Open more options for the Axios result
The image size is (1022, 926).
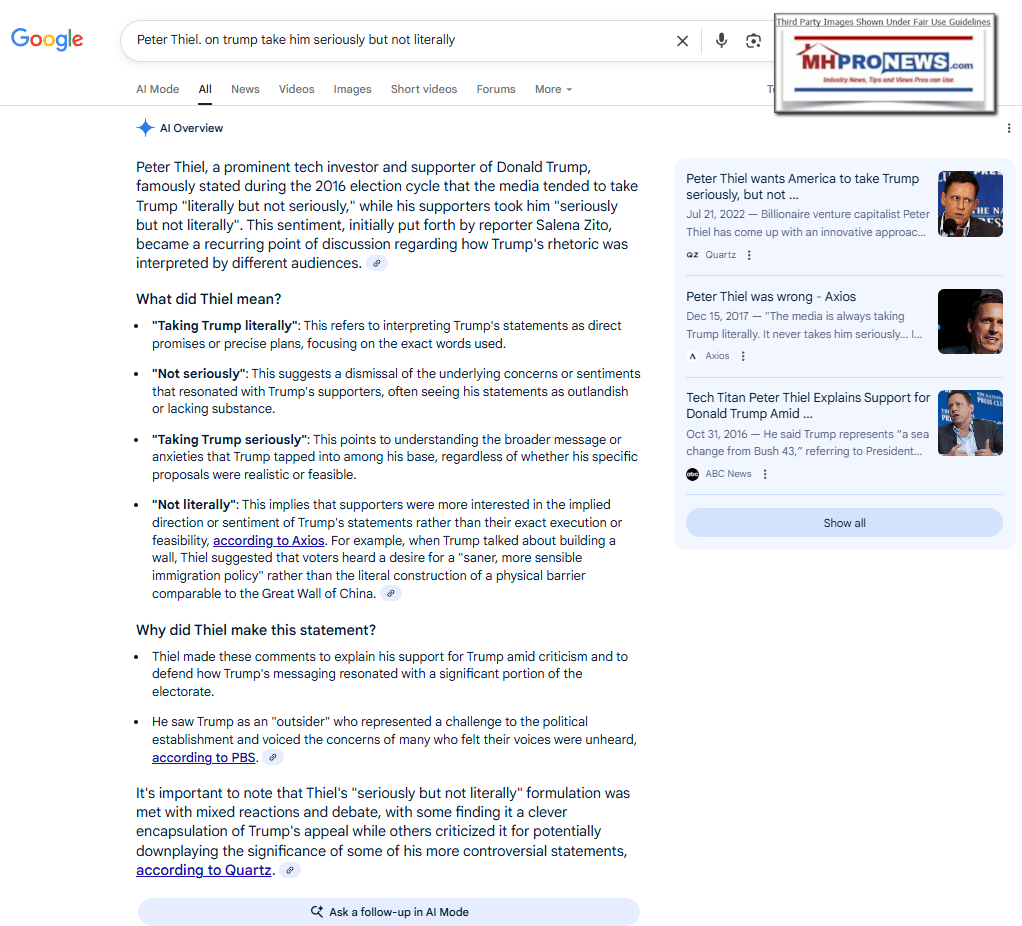(743, 356)
